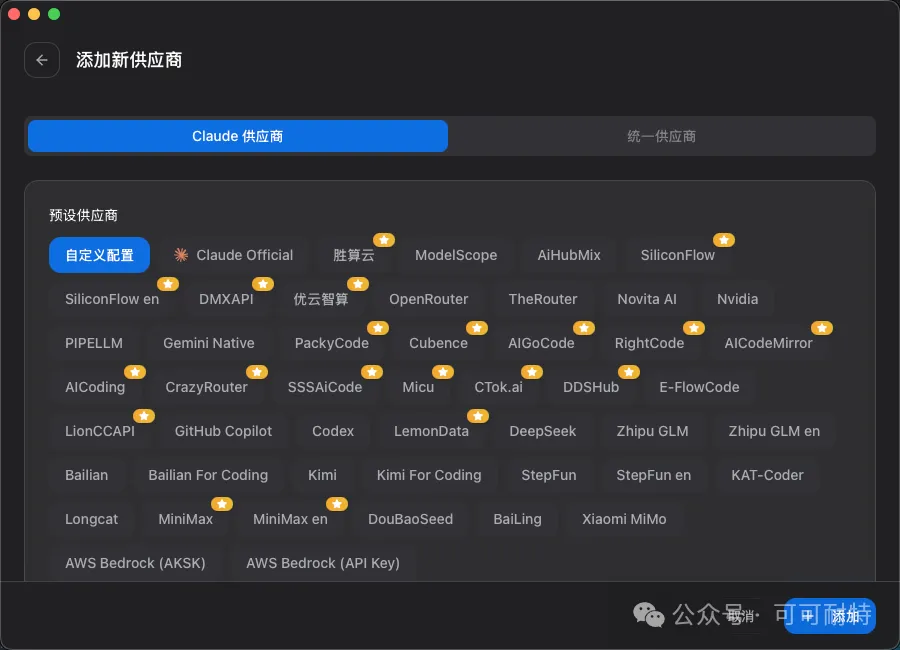900x650 pixels.
Task: Select TheRouter provider
Action: tap(543, 299)
